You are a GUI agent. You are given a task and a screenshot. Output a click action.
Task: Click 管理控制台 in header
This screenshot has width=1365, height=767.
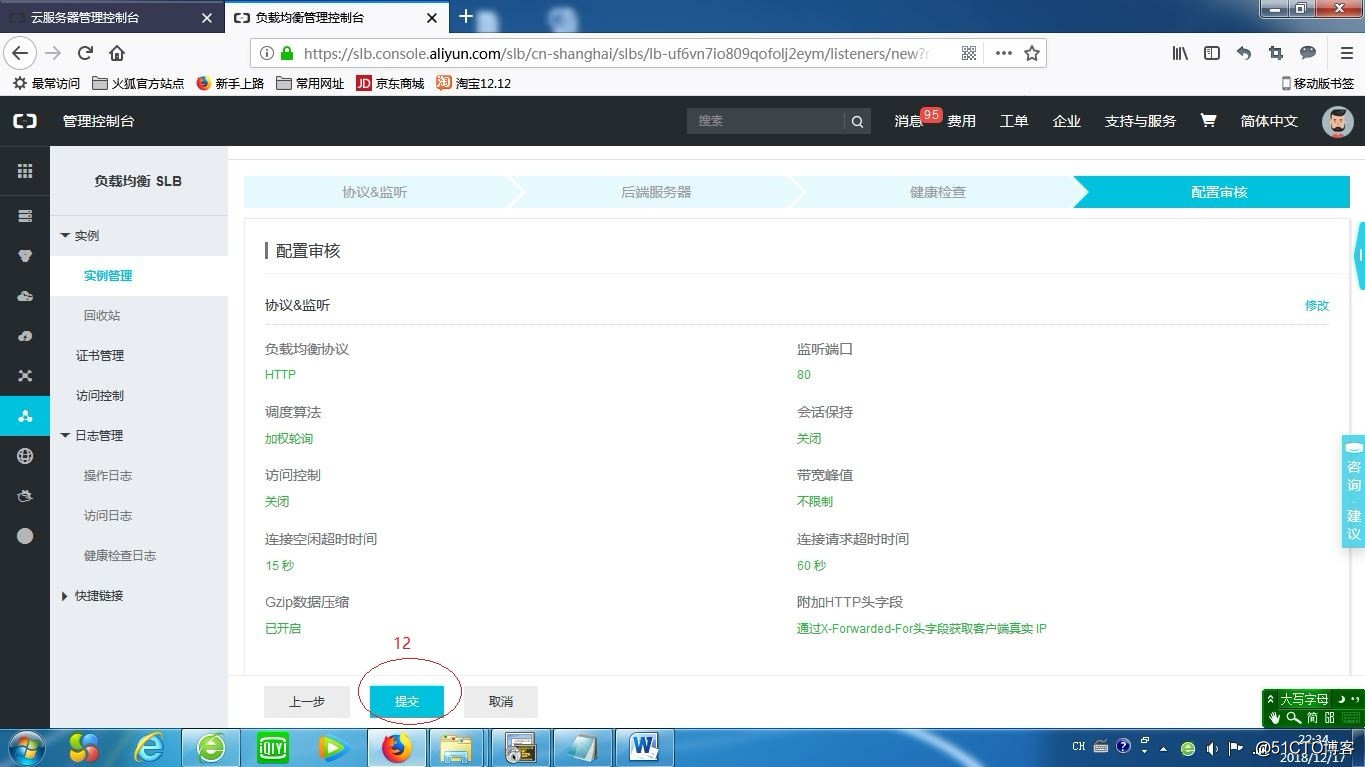coord(98,121)
